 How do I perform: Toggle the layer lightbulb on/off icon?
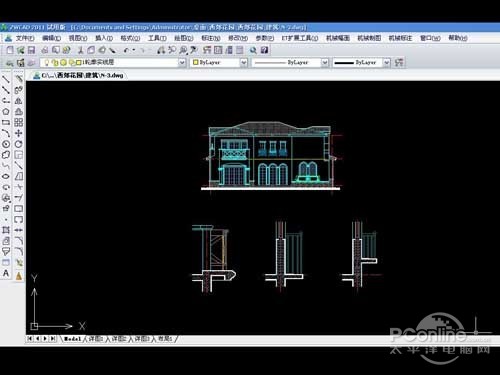point(47,62)
